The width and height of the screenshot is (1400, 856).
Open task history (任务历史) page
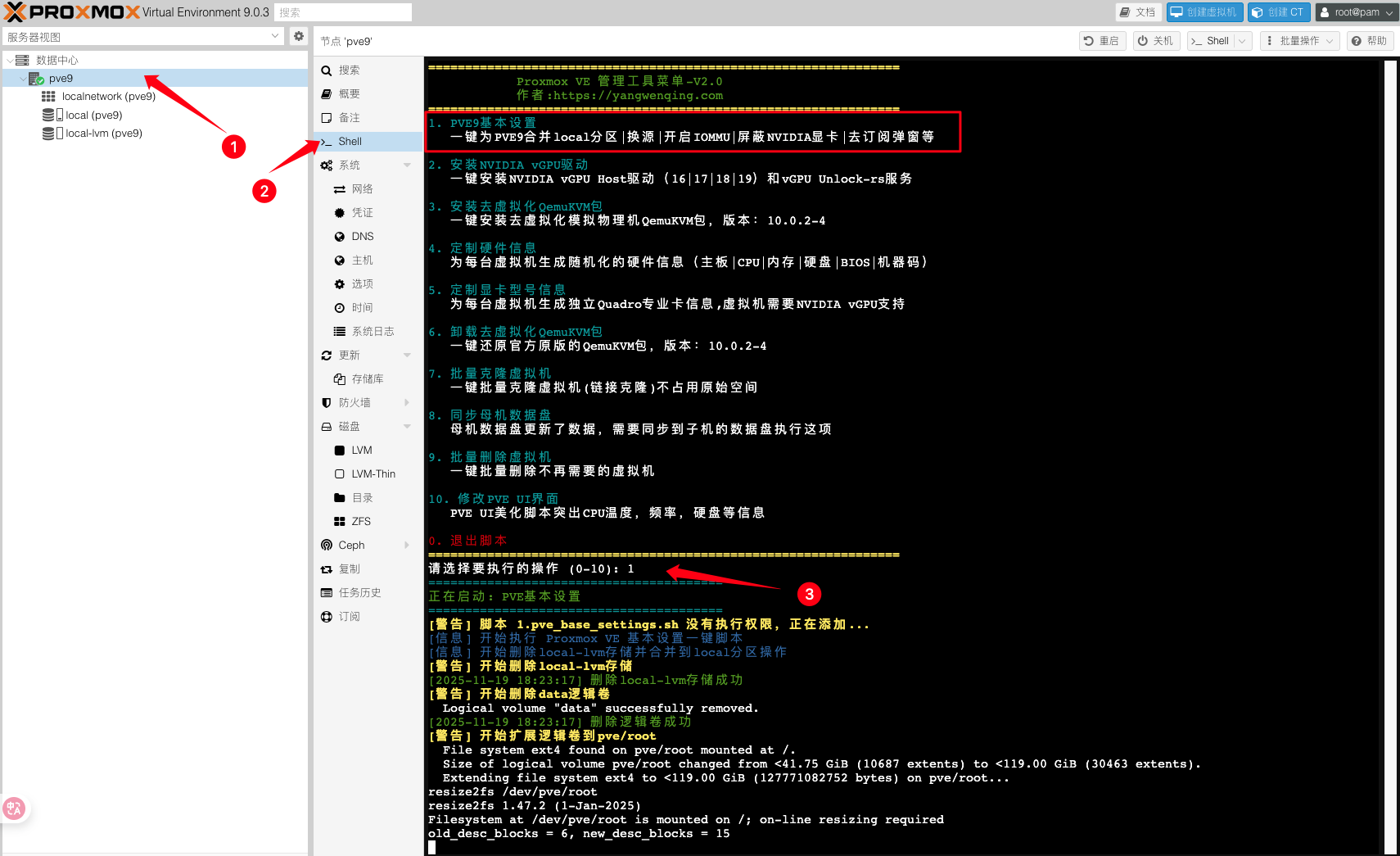359,592
